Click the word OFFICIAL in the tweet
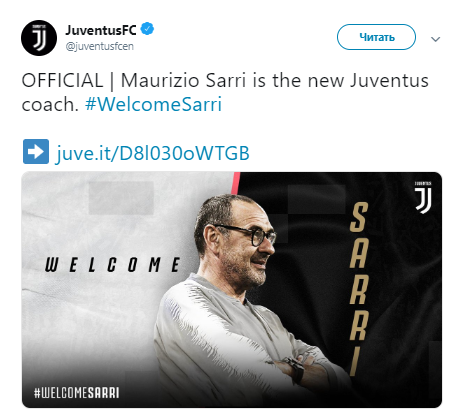The image size is (456, 412). pyautogui.click(x=62, y=81)
